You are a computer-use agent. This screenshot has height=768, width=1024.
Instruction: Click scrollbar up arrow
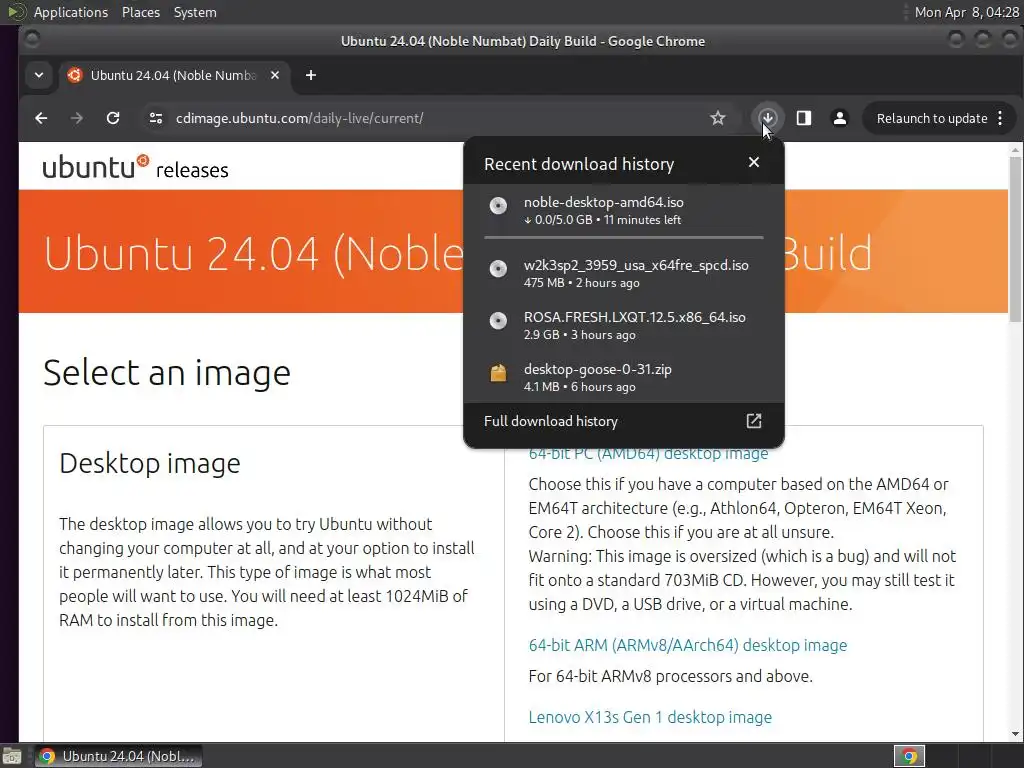click(x=1015, y=150)
